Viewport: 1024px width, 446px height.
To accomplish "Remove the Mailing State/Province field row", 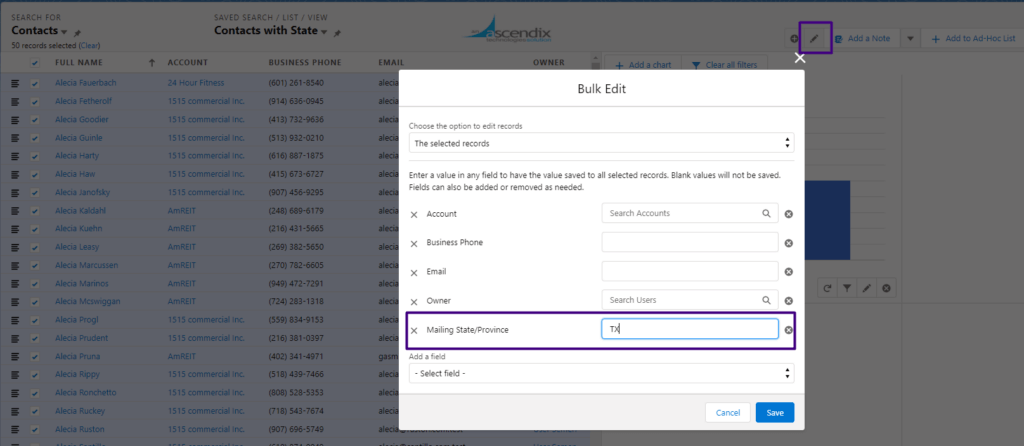I will tap(414, 330).
